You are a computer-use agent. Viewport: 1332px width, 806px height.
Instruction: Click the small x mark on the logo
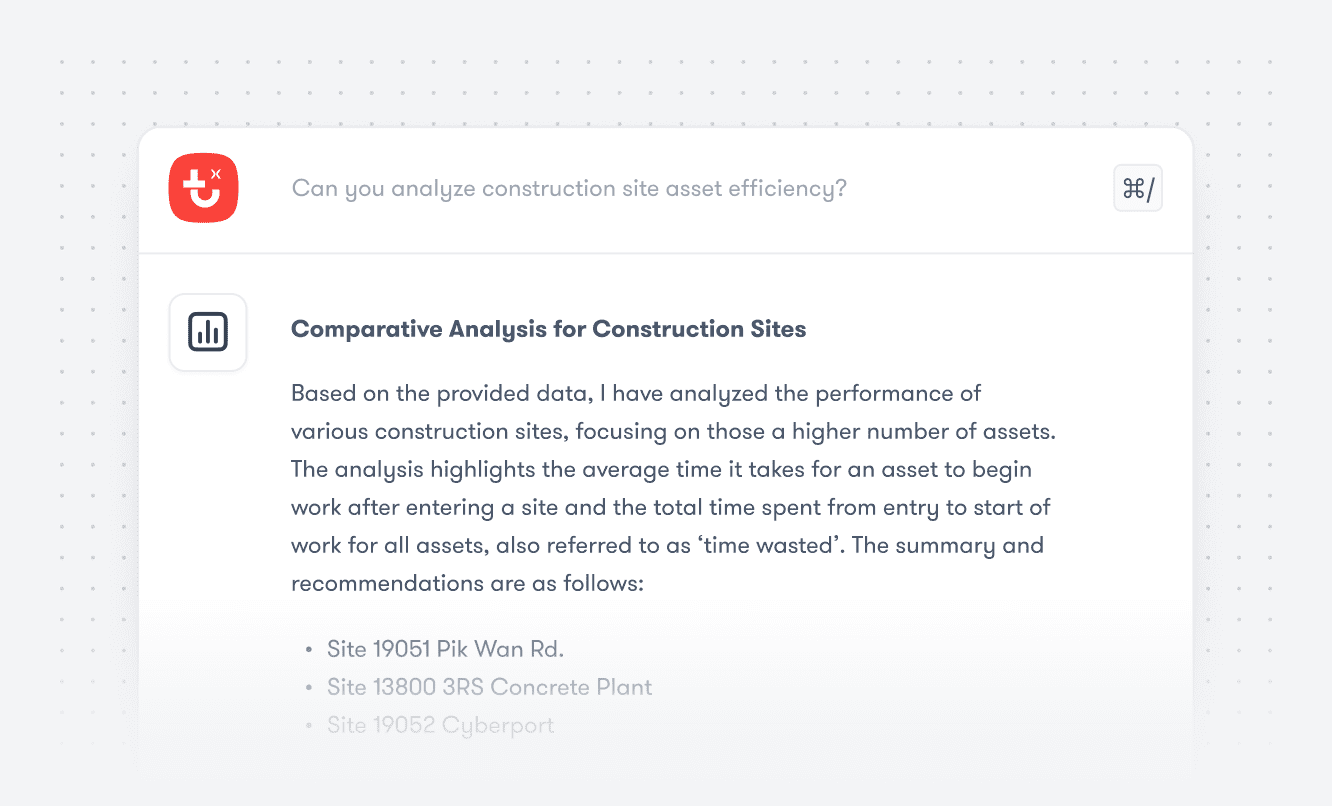point(216,174)
